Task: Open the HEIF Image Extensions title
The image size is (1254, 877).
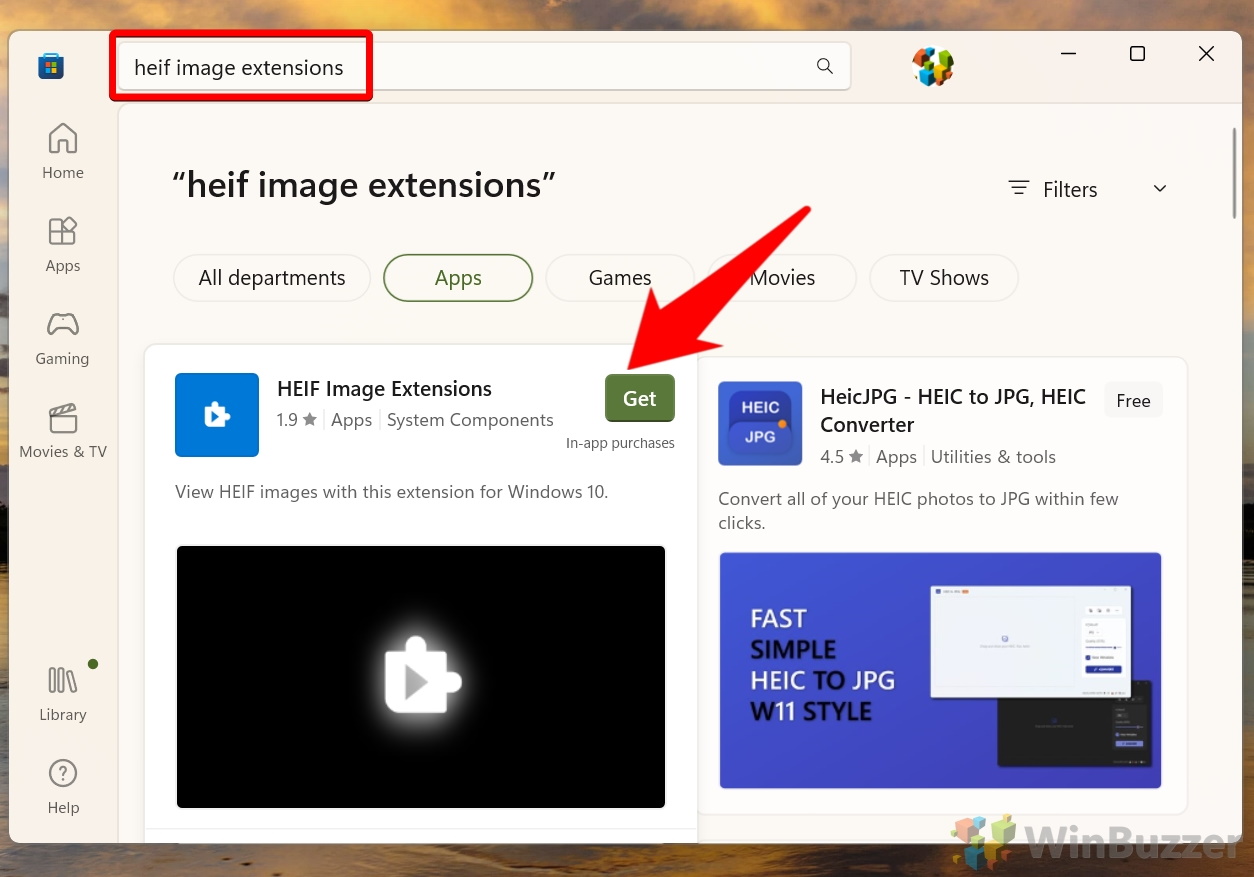Action: (384, 389)
